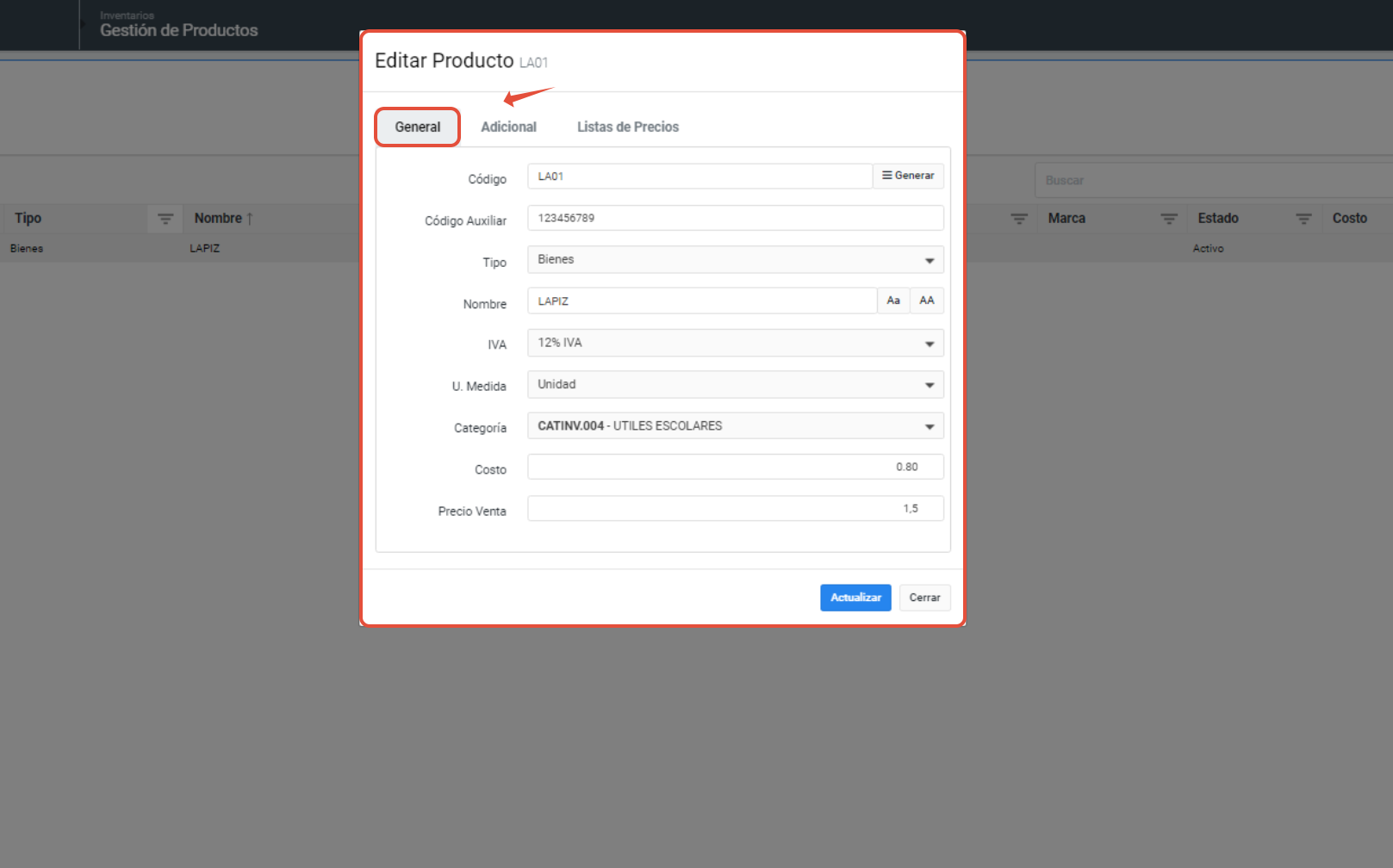This screenshot has width=1393, height=868.
Task: Click the filter icon in Estado column
Action: [x=1303, y=219]
